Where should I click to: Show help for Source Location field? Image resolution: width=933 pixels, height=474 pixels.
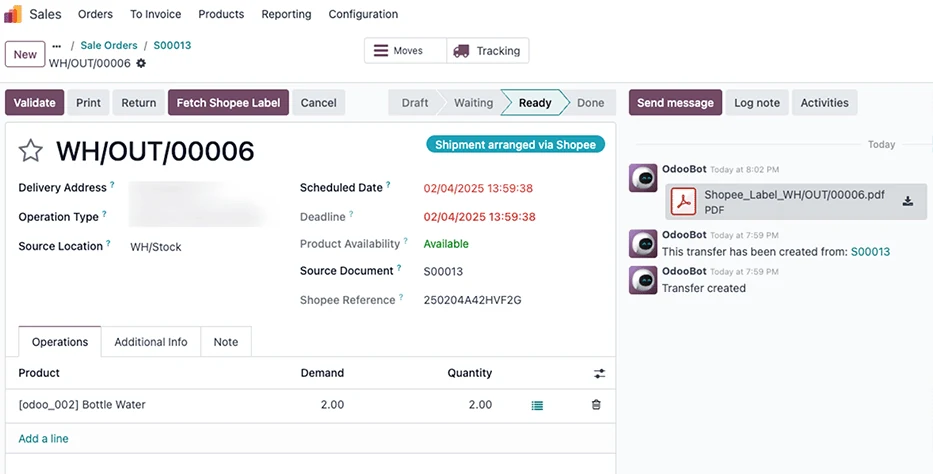point(108,243)
